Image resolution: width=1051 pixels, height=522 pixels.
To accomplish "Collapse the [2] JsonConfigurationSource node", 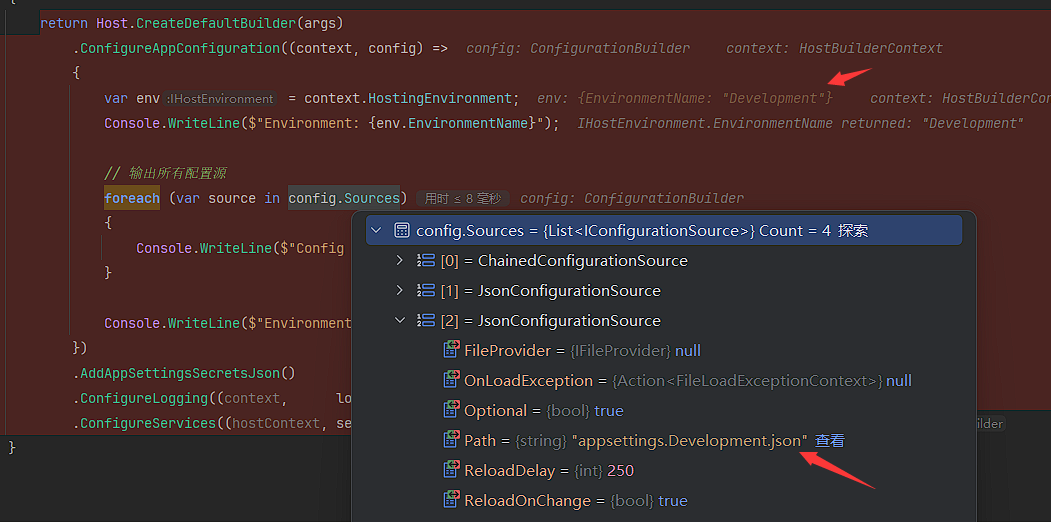I will point(400,321).
